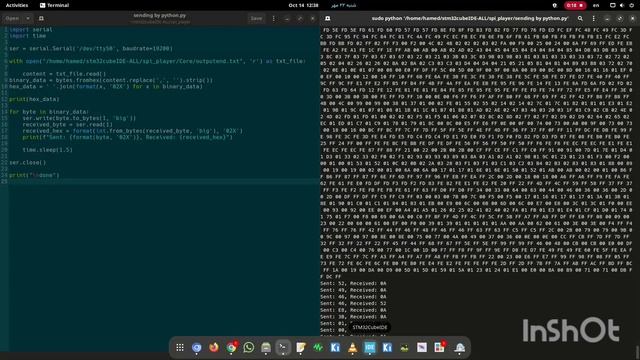Click the Save button in text editor

point(256,18)
